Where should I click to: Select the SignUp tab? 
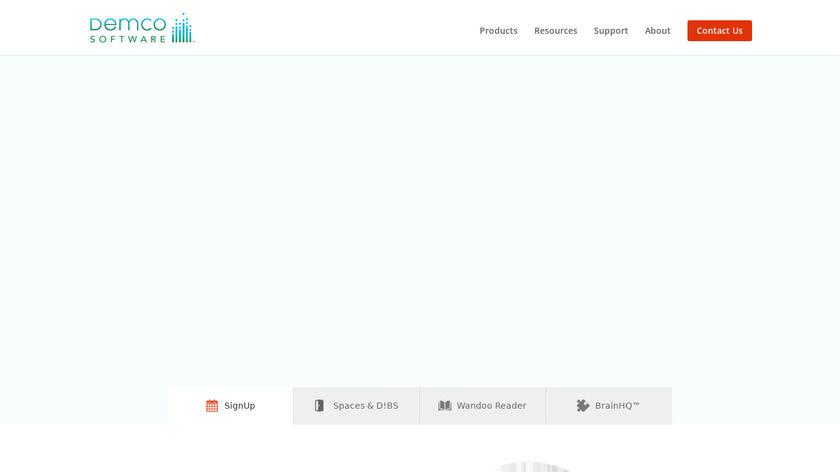[x=230, y=406]
